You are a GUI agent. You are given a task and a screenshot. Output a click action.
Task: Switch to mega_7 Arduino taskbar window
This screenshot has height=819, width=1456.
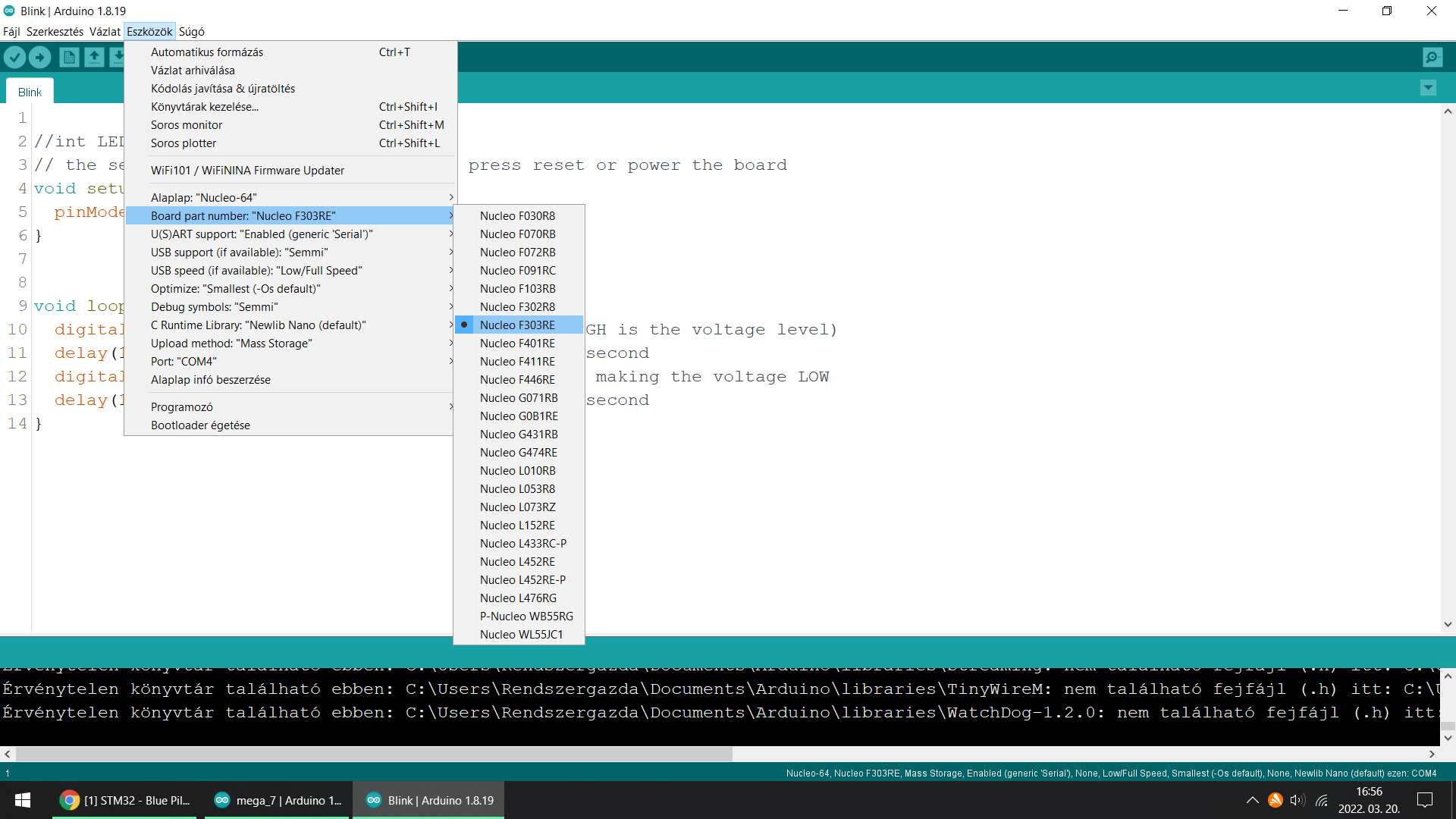click(x=278, y=800)
